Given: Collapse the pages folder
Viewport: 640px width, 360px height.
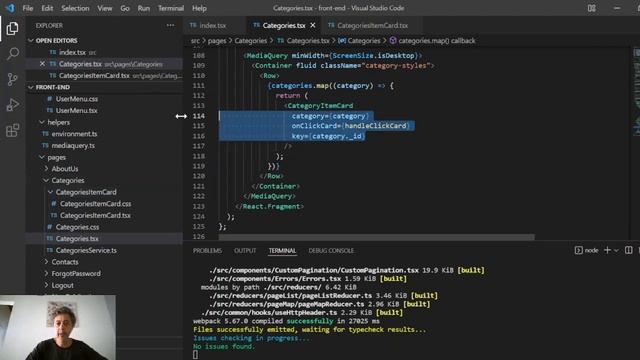Looking at the screenshot, I should click(x=42, y=157).
